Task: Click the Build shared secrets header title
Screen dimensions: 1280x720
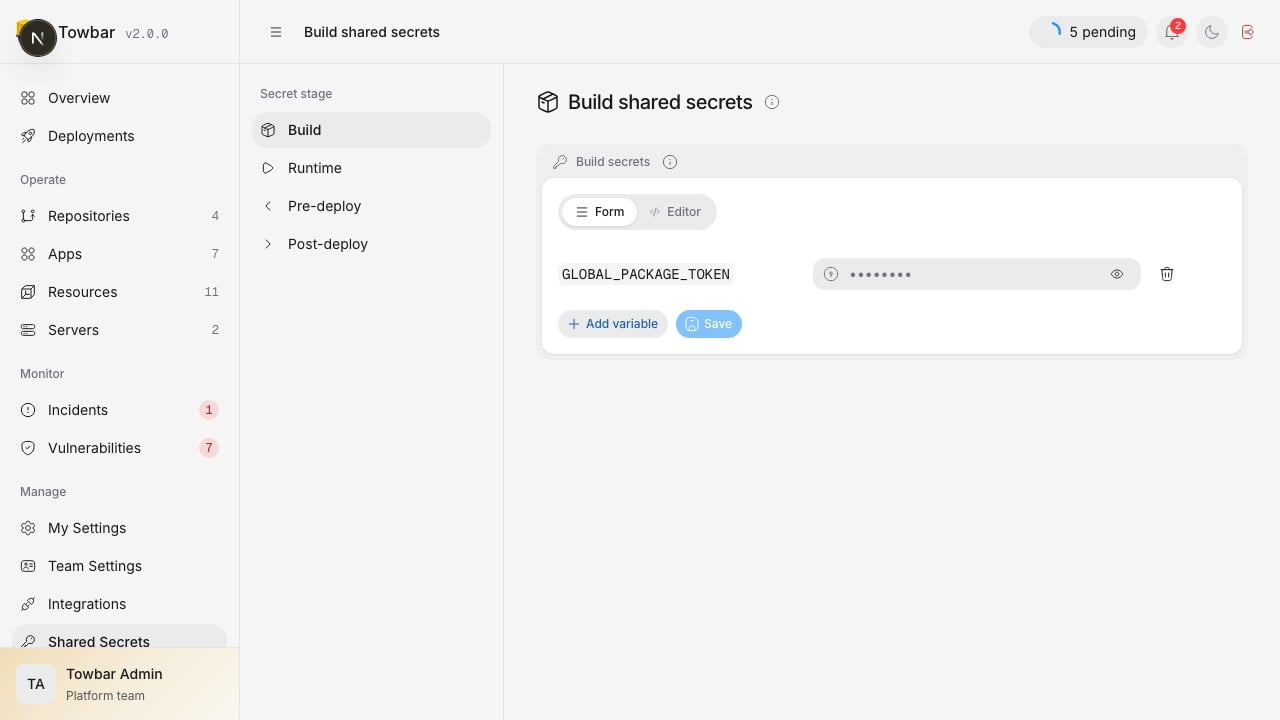Action: coord(372,32)
